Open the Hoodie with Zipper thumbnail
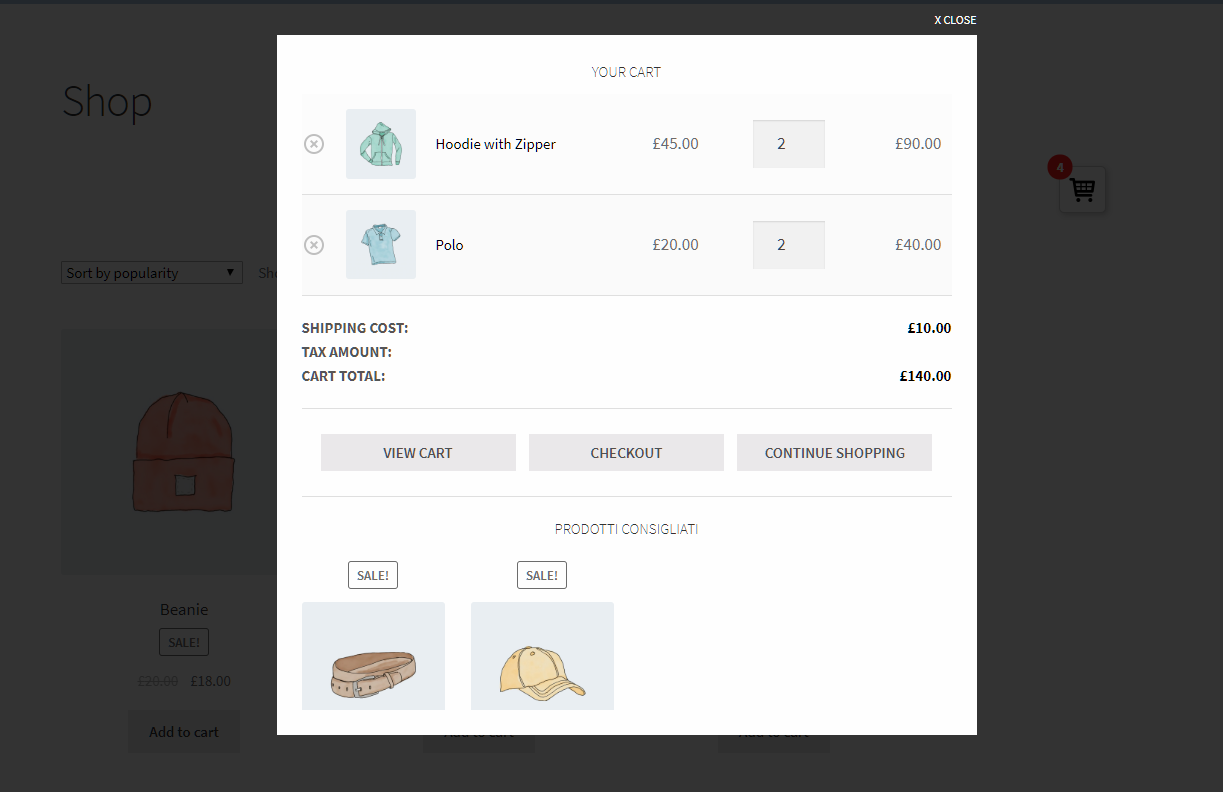The image size is (1223, 792). [381, 144]
